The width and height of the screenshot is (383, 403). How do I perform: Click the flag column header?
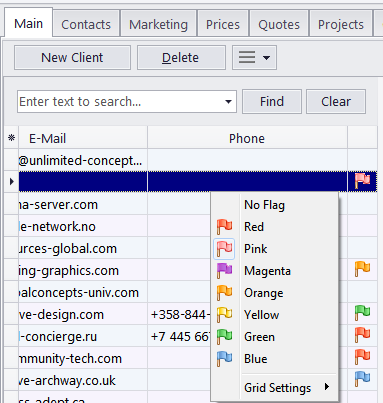[x=362, y=137]
